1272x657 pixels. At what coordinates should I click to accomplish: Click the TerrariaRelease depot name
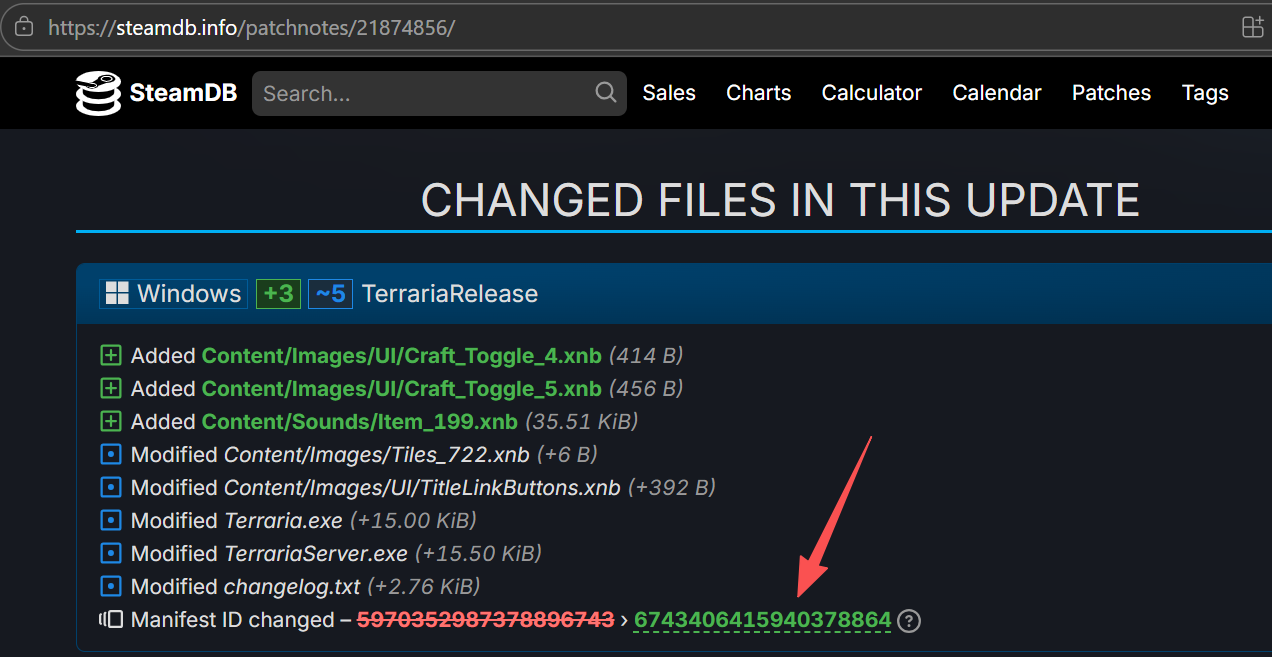pos(450,293)
